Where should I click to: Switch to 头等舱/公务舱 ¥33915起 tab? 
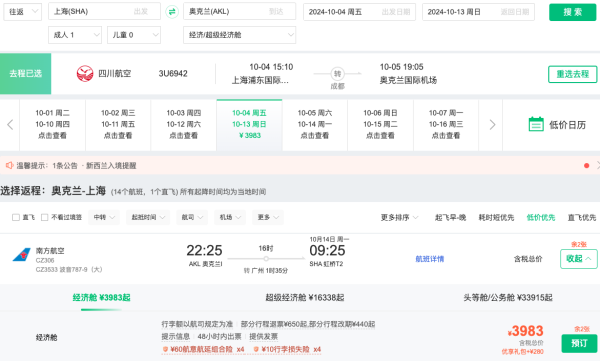508,297
